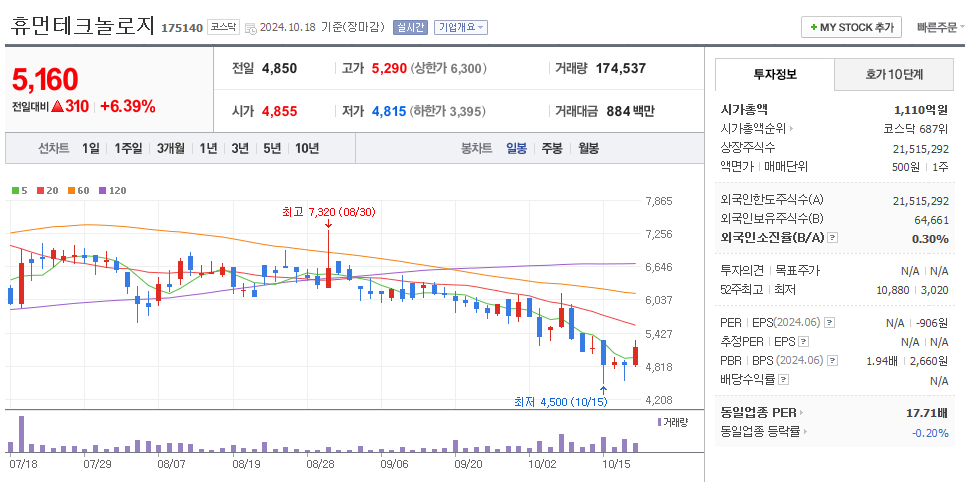Viewport: 972px width, 482px height.
Task: Click the 전일 value 4,850
Action: (280, 68)
